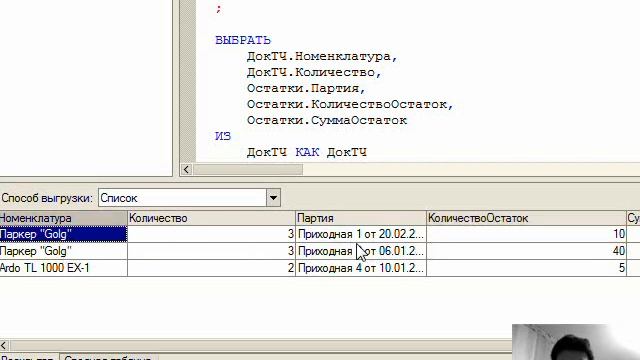Viewport: 640px width, 360px height.
Task: Click the Партия column header
Action: click(361, 218)
